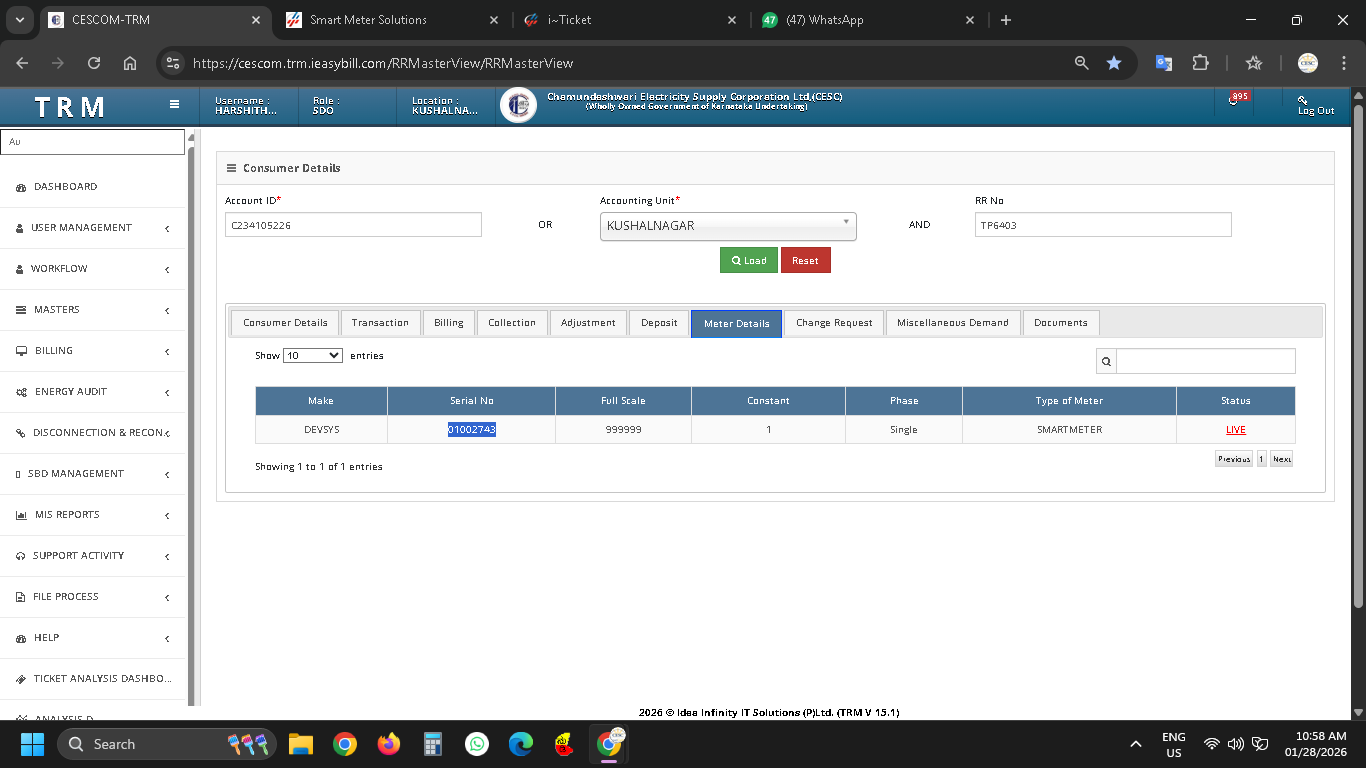Open the Transaction tab

(380, 323)
